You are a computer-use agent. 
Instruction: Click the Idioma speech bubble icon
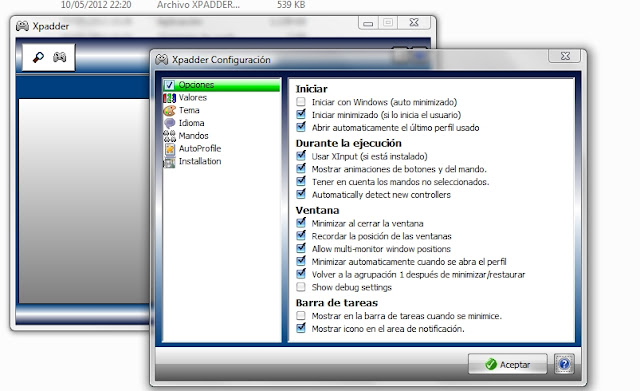[169, 123]
